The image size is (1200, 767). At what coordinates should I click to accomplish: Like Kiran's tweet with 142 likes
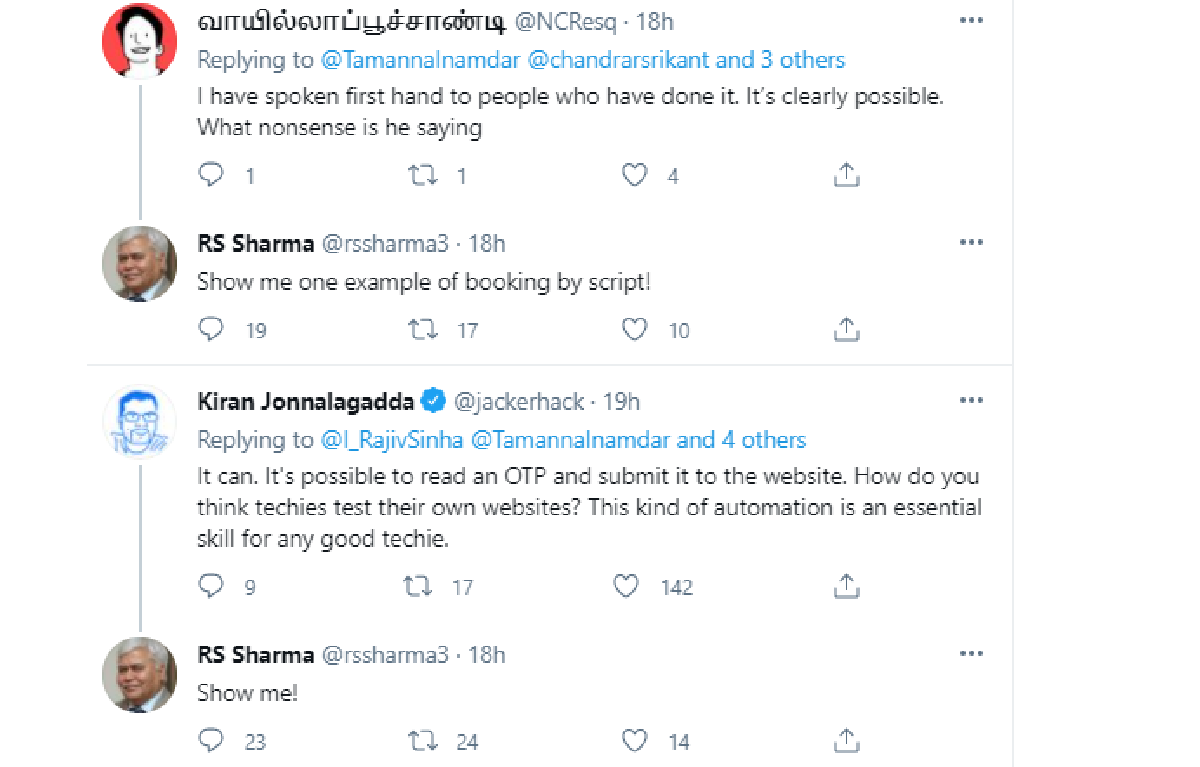[626, 586]
